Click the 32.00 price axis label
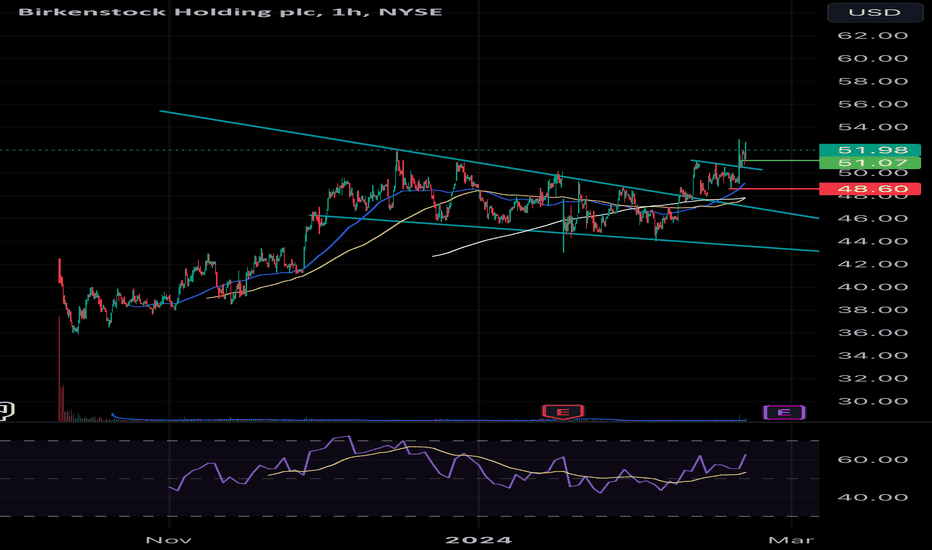Viewport: 932px width, 550px height. coord(873,378)
